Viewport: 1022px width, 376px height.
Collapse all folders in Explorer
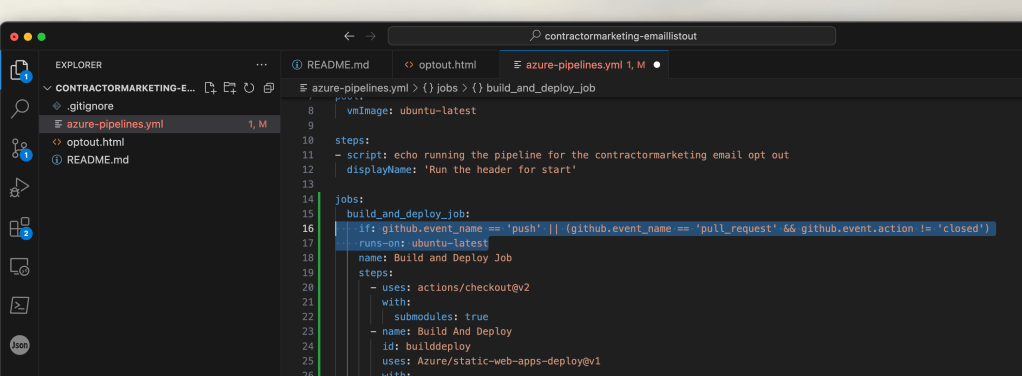click(x=269, y=88)
